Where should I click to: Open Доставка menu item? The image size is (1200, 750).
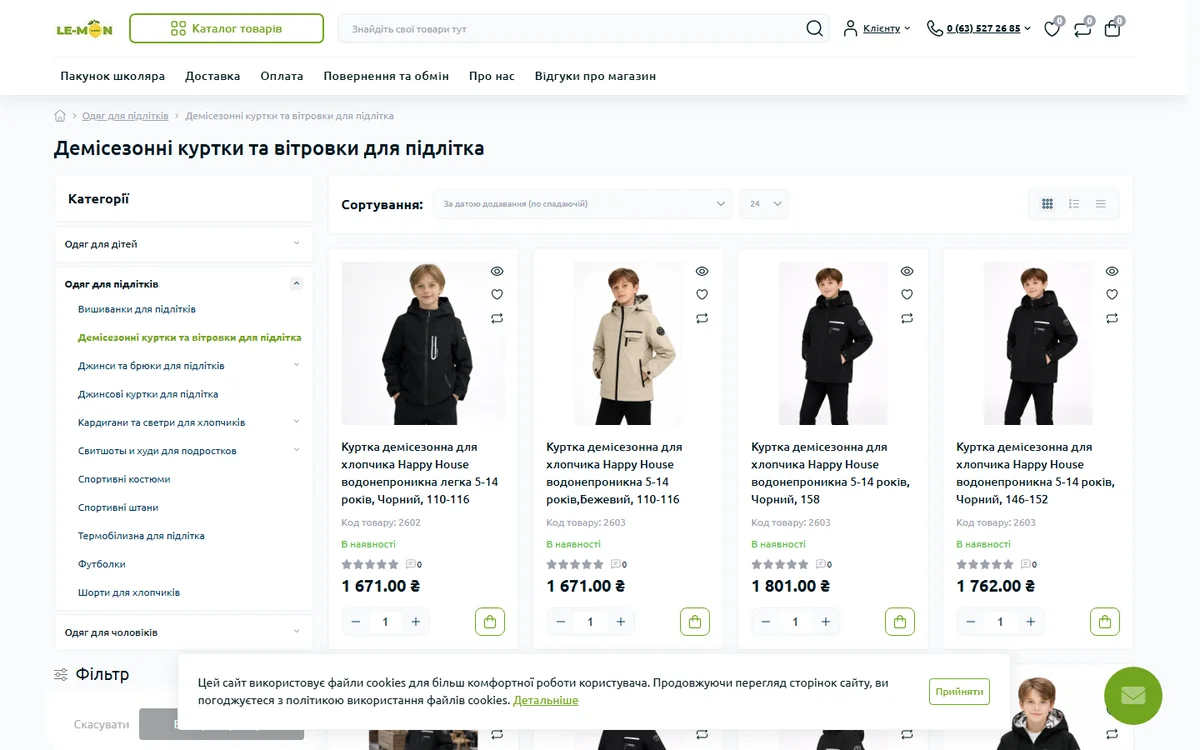(213, 76)
